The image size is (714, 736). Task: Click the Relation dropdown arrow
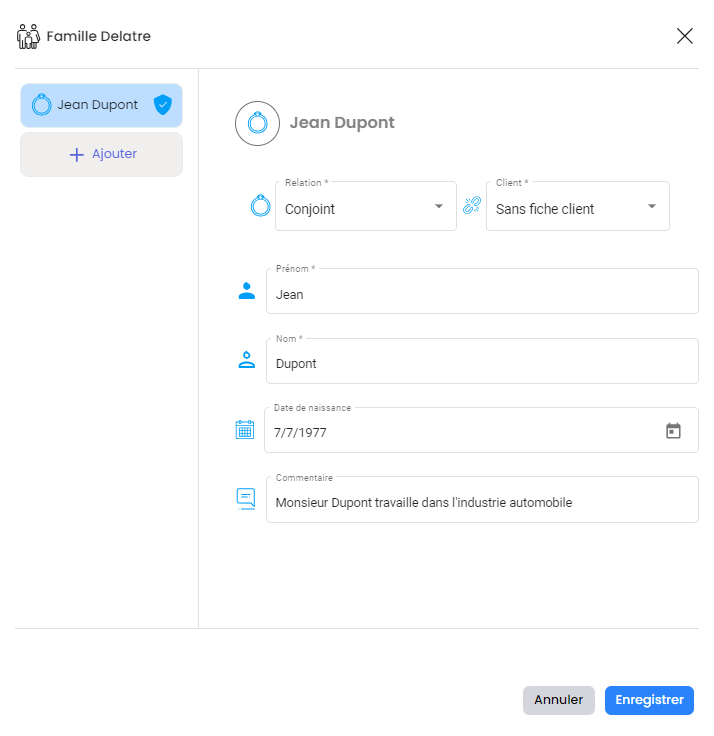point(438,206)
